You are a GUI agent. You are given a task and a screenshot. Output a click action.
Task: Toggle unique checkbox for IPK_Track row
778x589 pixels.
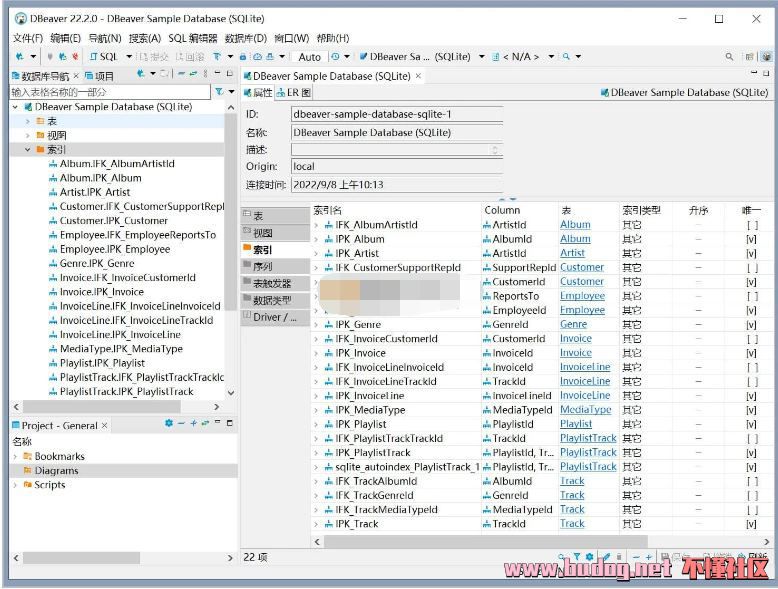coord(752,524)
